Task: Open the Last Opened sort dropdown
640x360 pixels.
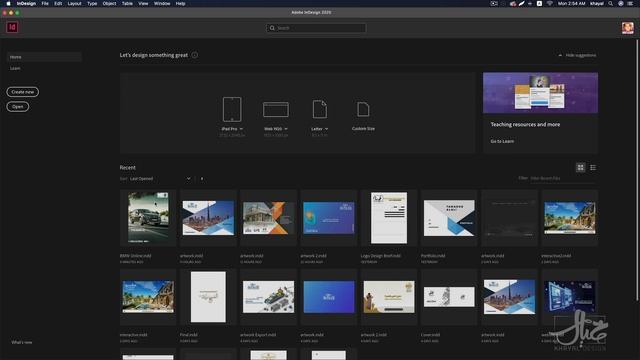Action: coord(160,179)
